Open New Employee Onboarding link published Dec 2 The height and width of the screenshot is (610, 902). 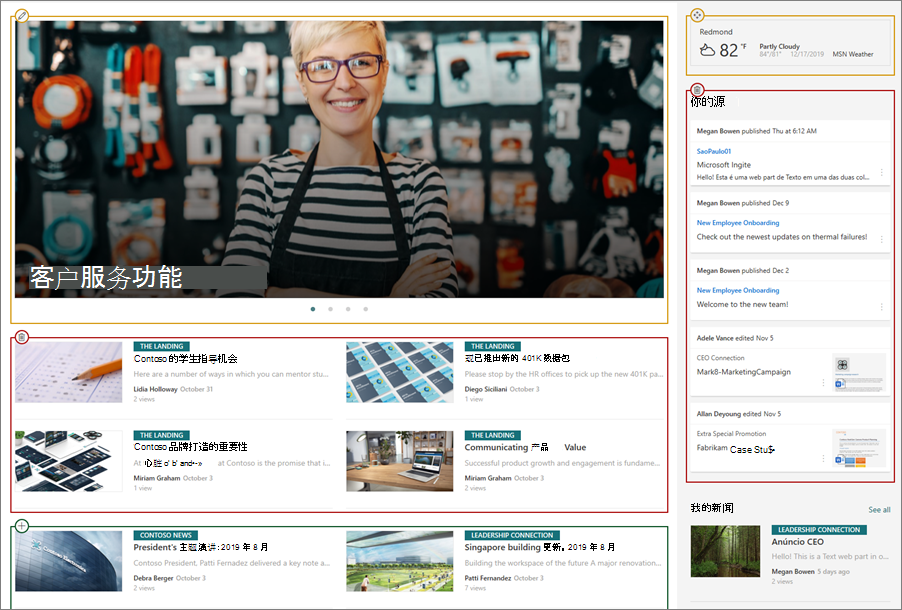pyautogui.click(x=738, y=291)
